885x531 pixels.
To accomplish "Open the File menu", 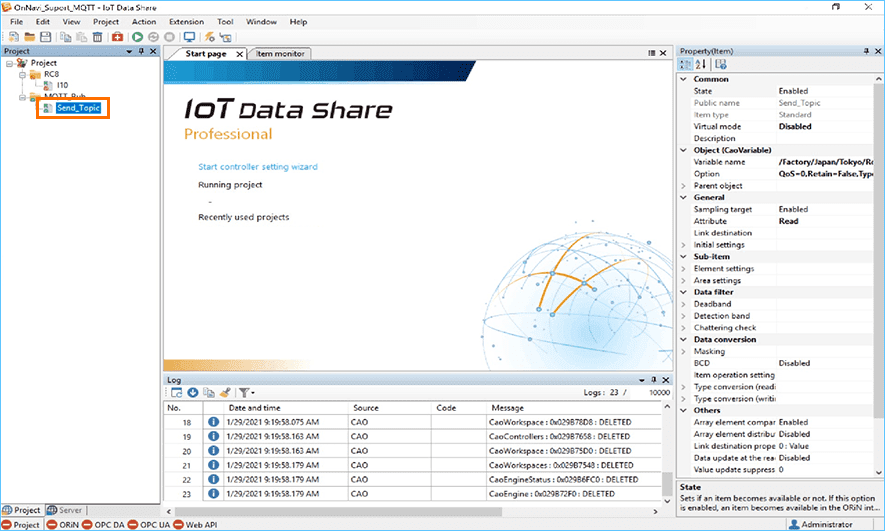I will tap(16, 22).
